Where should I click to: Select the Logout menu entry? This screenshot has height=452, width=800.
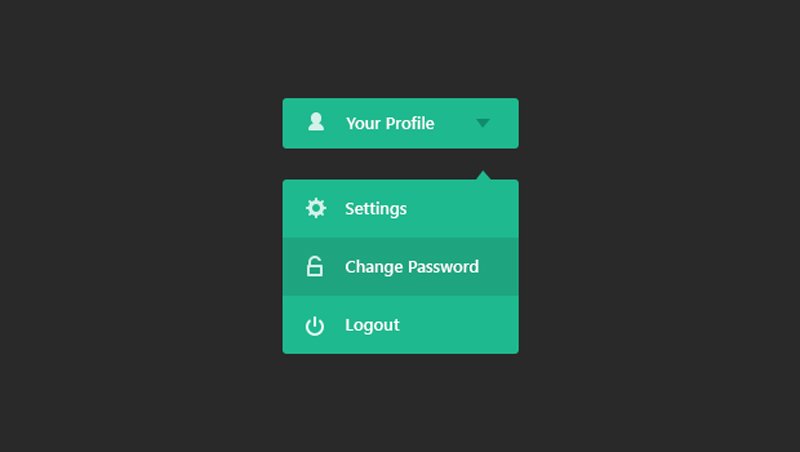tap(401, 325)
